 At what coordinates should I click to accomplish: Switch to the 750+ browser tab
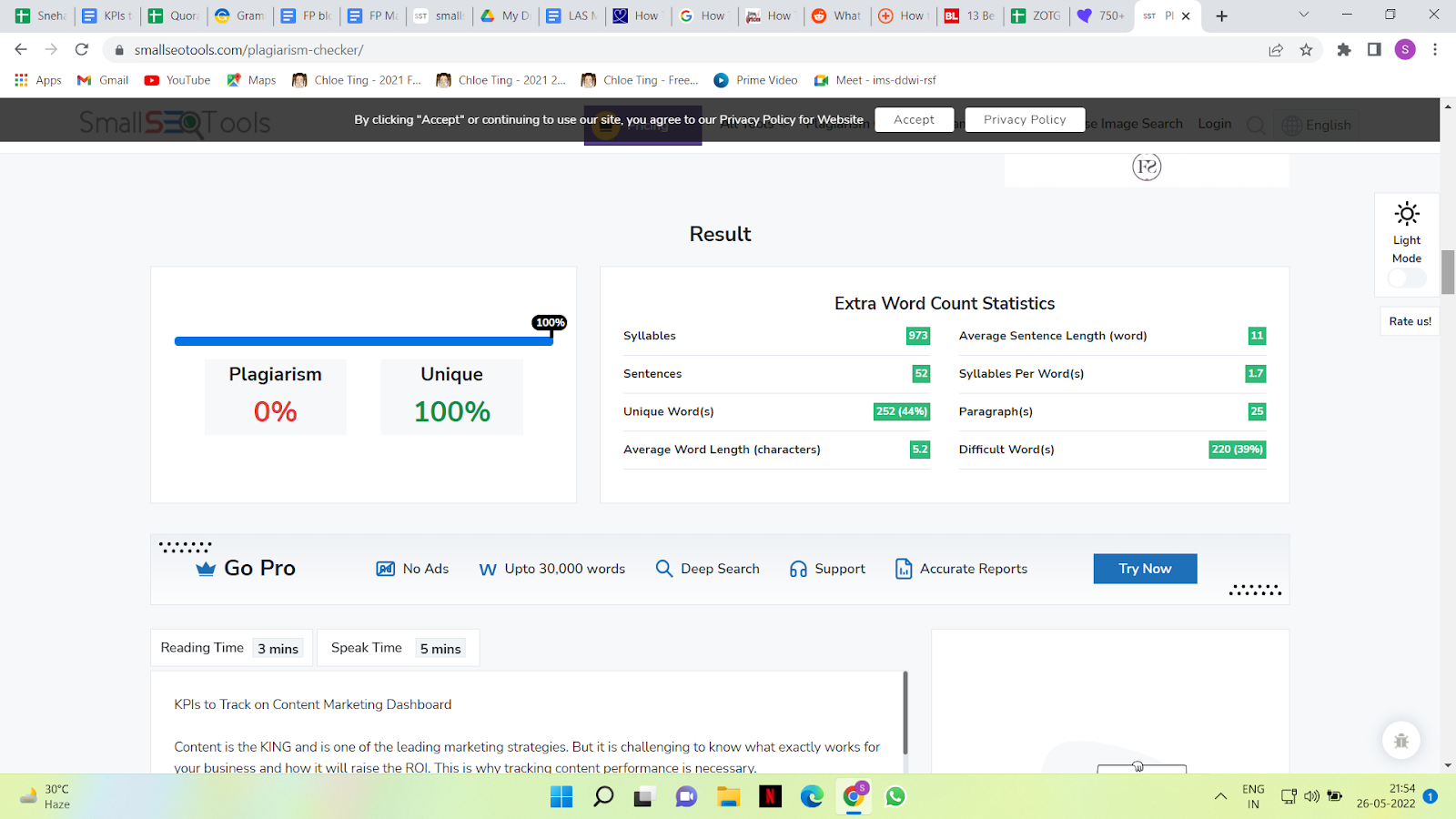[x=1102, y=15]
